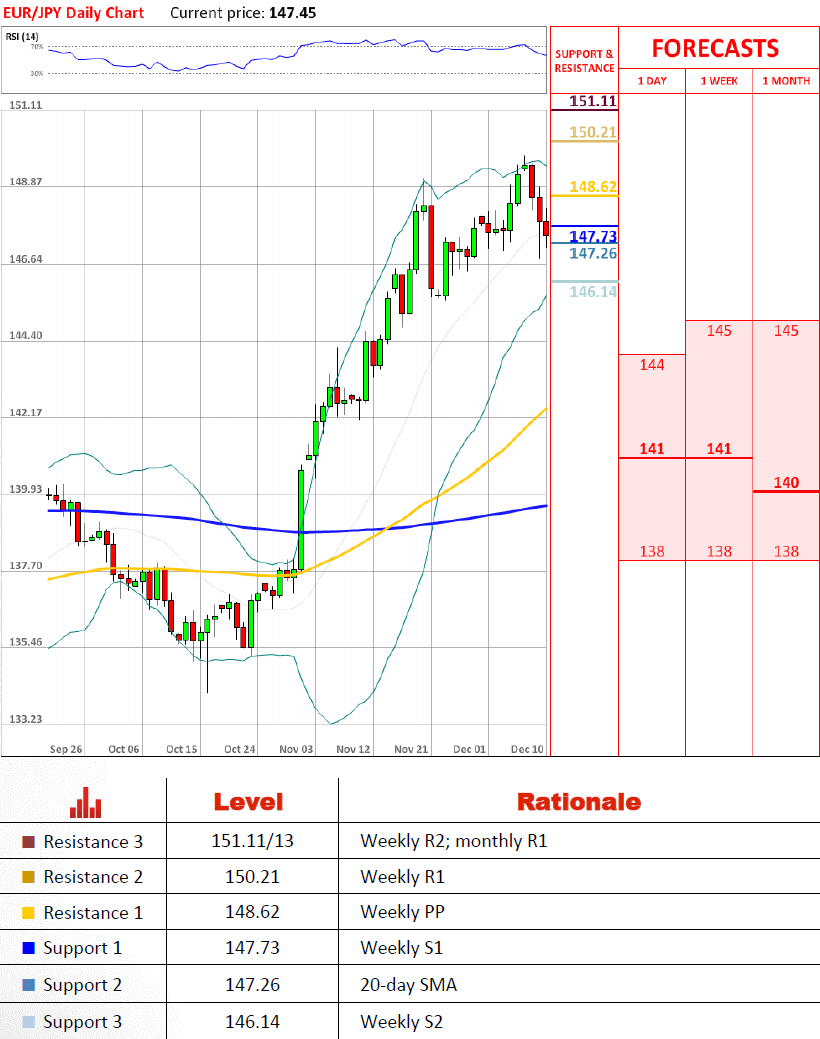Click the 140 median in 1 MONTH forecast
This screenshot has height=1039, width=820.
(x=786, y=482)
